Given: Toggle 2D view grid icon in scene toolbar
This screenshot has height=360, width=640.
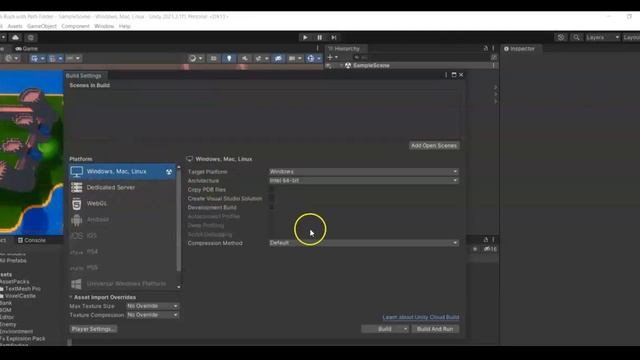Looking at the screenshot, I should click(x=213, y=58).
